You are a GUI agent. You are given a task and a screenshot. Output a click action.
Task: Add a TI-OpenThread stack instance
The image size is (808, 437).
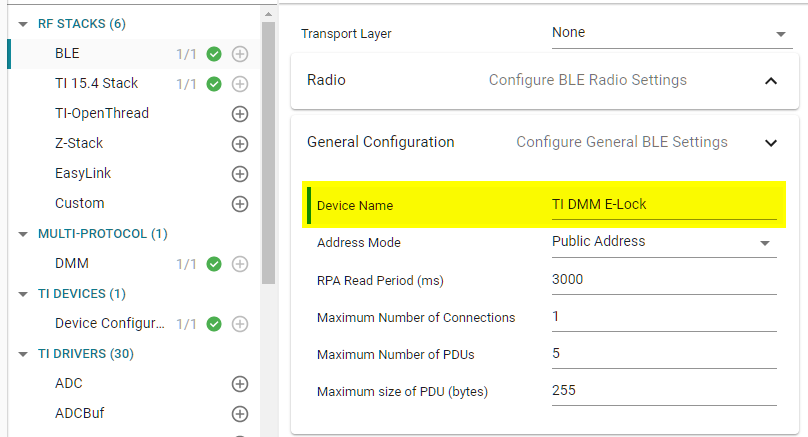point(239,114)
